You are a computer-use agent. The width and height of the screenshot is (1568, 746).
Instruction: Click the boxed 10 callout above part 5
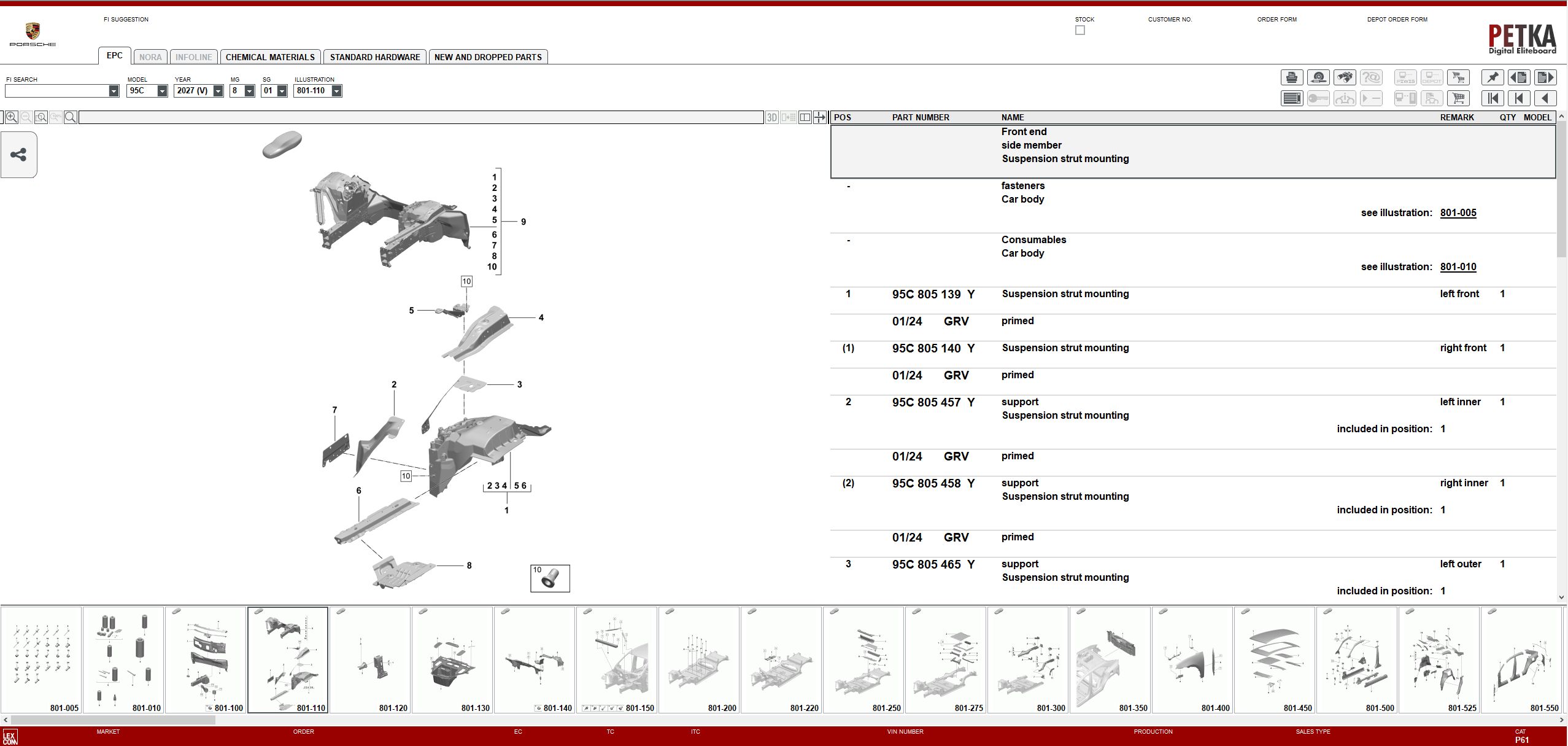coord(466,281)
